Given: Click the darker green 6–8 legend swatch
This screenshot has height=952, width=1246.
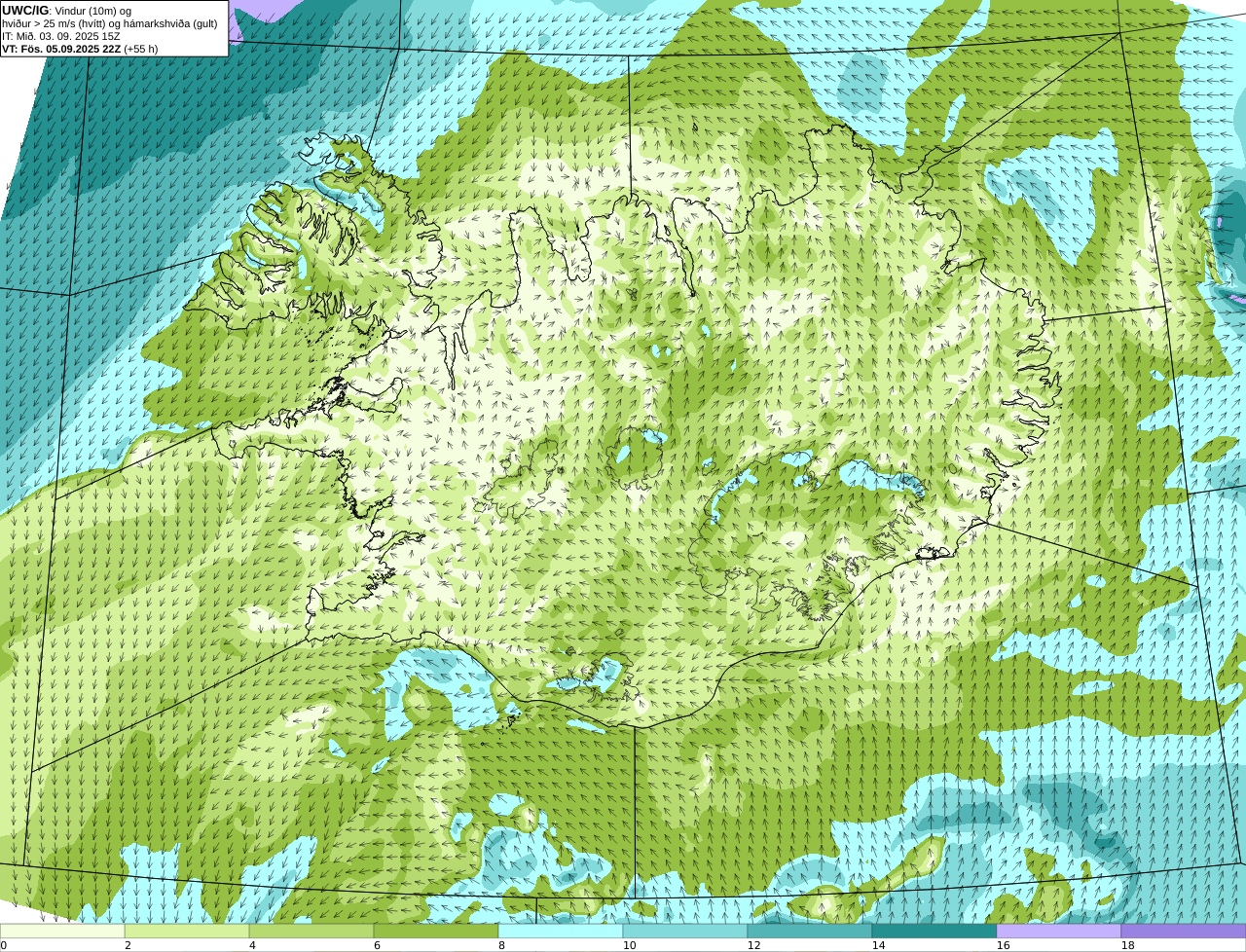Looking at the screenshot, I should tap(436, 931).
